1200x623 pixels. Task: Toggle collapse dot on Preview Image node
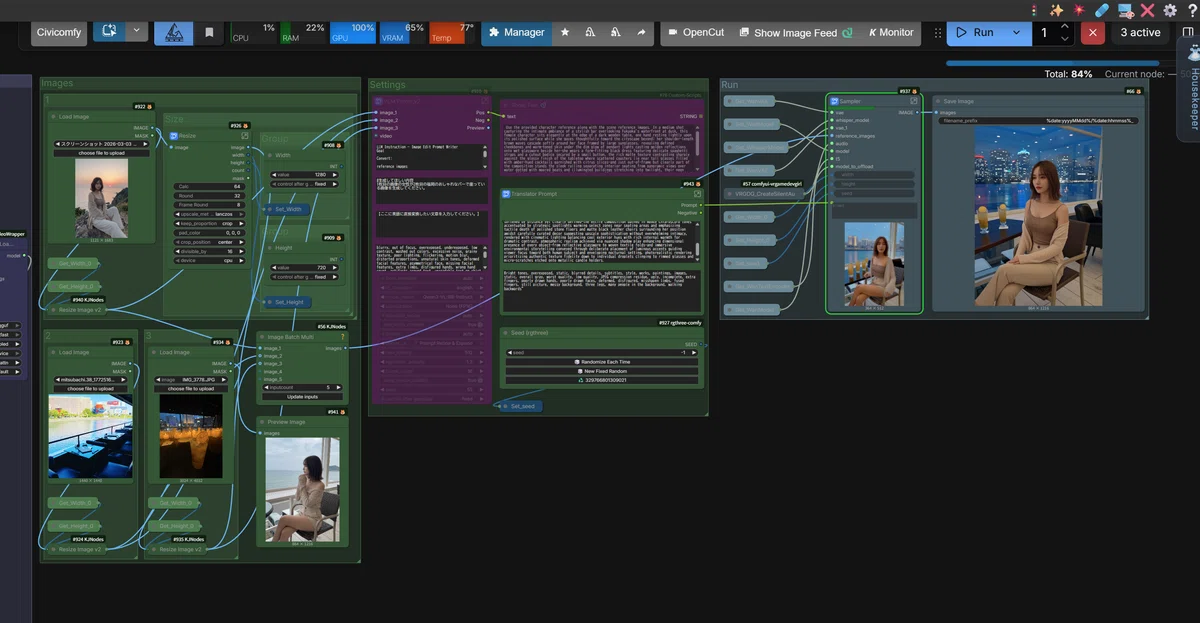(263, 422)
